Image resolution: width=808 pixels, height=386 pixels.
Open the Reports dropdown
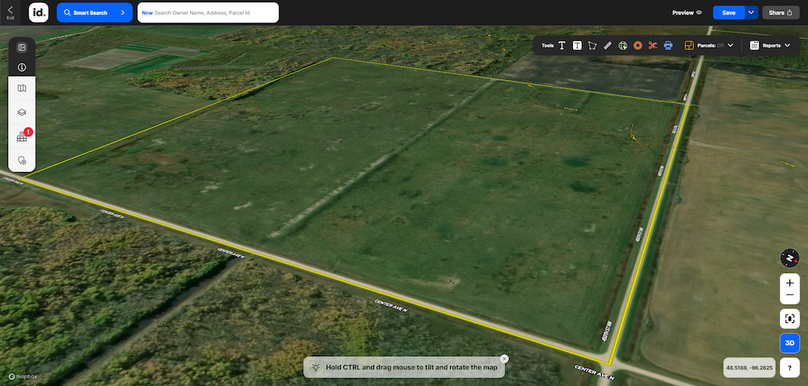click(x=770, y=45)
